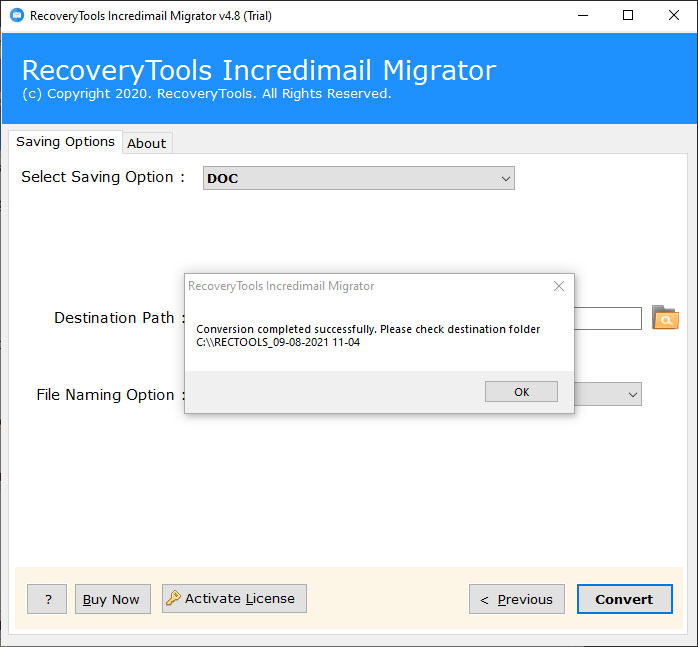This screenshot has width=698, height=647.
Task: Select the Saving Options tab
Action: (65, 142)
